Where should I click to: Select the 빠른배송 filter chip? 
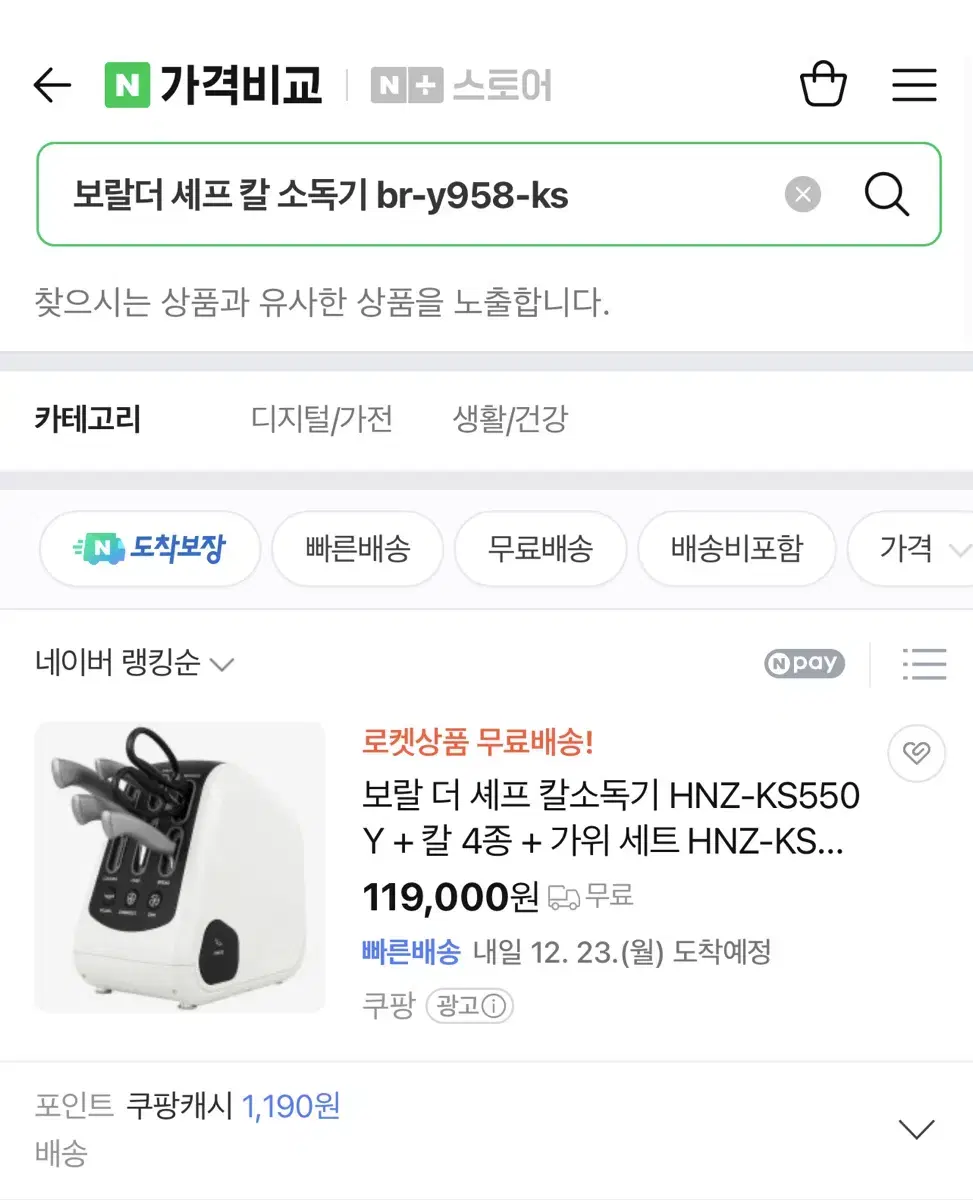click(x=357, y=548)
